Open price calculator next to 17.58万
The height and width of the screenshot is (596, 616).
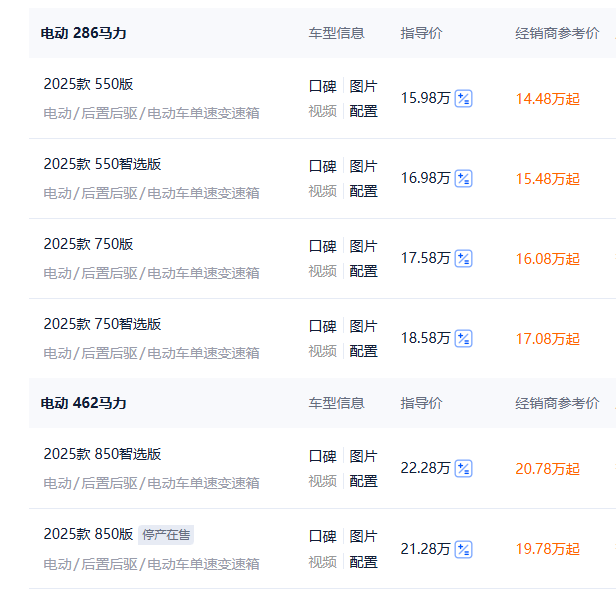click(x=463, y=258)
